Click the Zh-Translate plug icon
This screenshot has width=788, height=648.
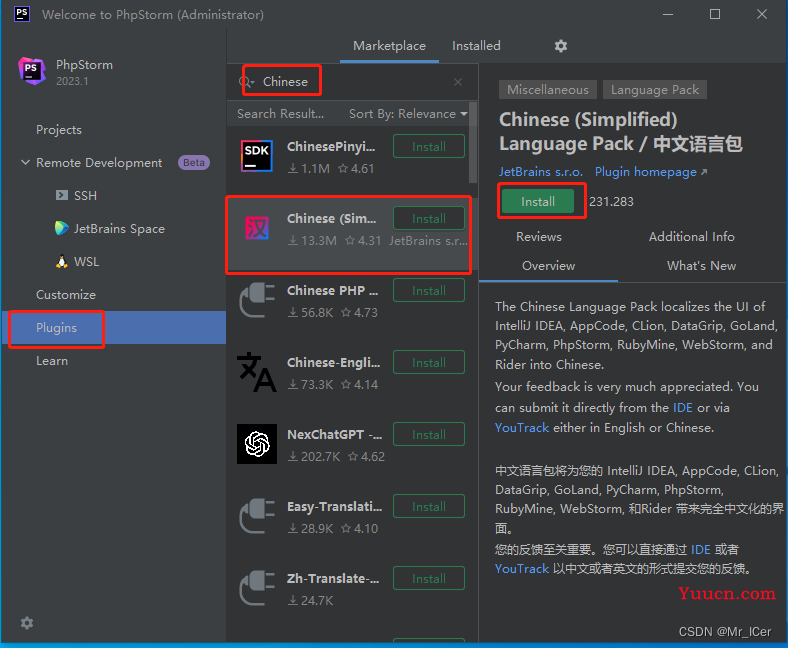pyautogui.click(x=257, y=588)
